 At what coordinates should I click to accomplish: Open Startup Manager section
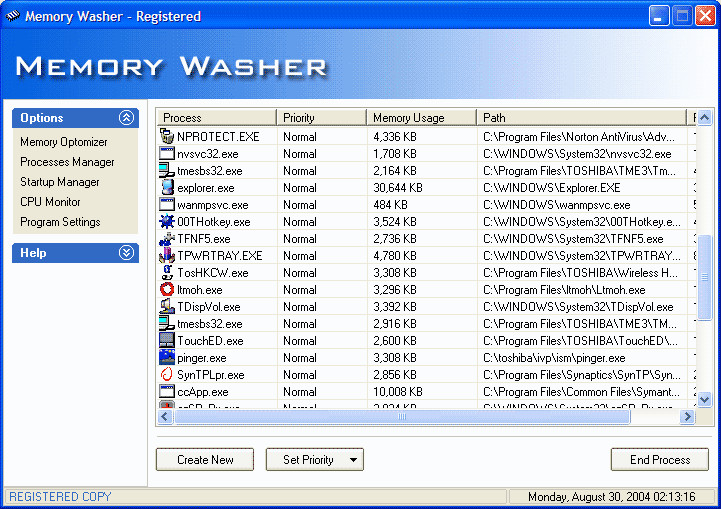(x=60, y=182)
